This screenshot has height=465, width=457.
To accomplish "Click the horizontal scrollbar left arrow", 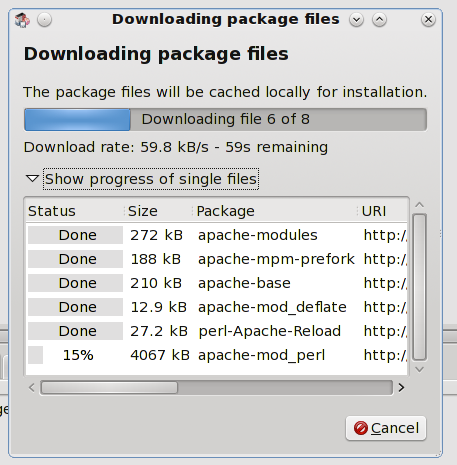I will [x=32, y=387].
